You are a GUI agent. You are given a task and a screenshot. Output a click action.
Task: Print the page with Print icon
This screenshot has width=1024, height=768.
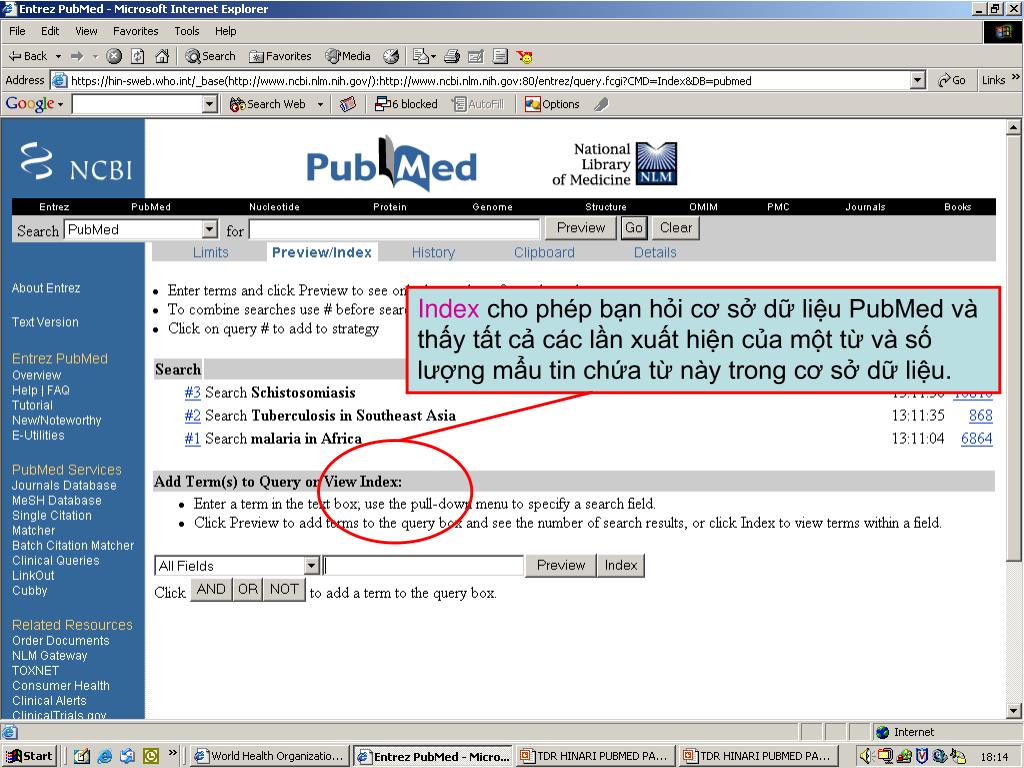(452, 56)
